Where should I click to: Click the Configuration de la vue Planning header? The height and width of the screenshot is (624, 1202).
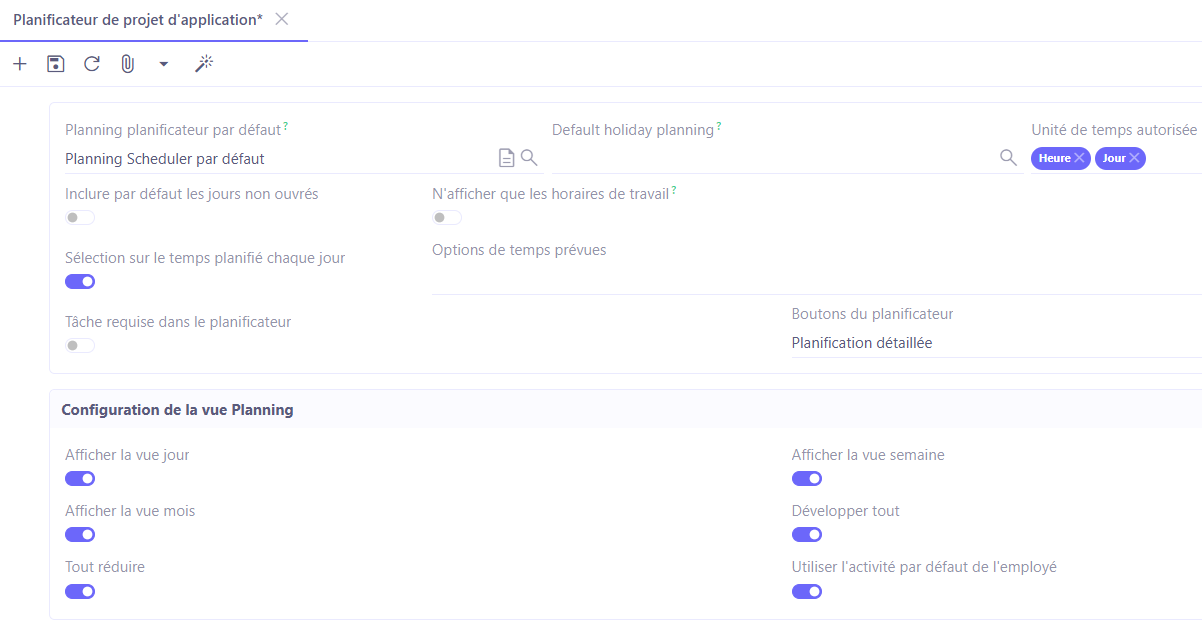[177, 410]
